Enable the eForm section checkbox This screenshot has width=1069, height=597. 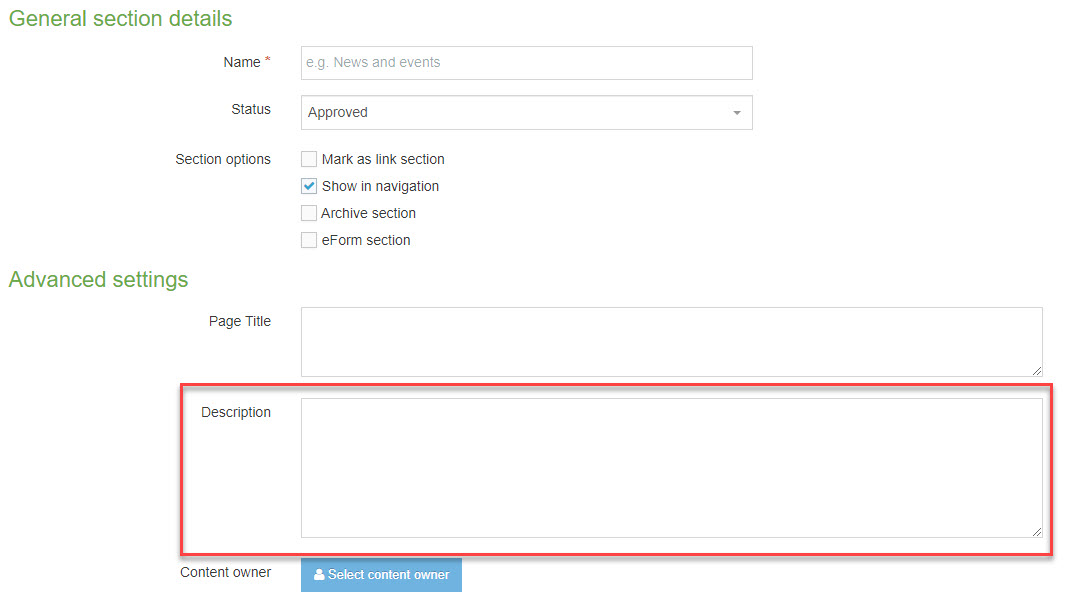(x=309, y=239)
